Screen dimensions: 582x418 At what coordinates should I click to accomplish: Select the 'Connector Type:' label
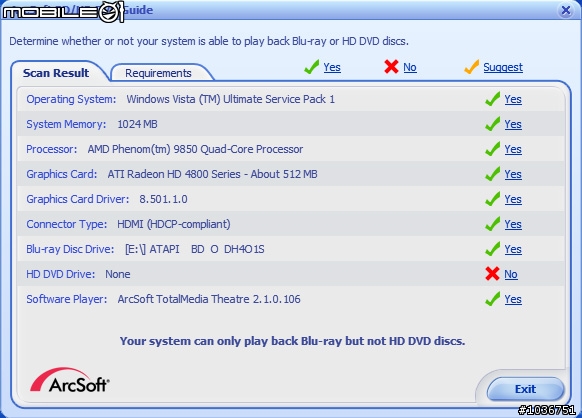tap(66, 224)
